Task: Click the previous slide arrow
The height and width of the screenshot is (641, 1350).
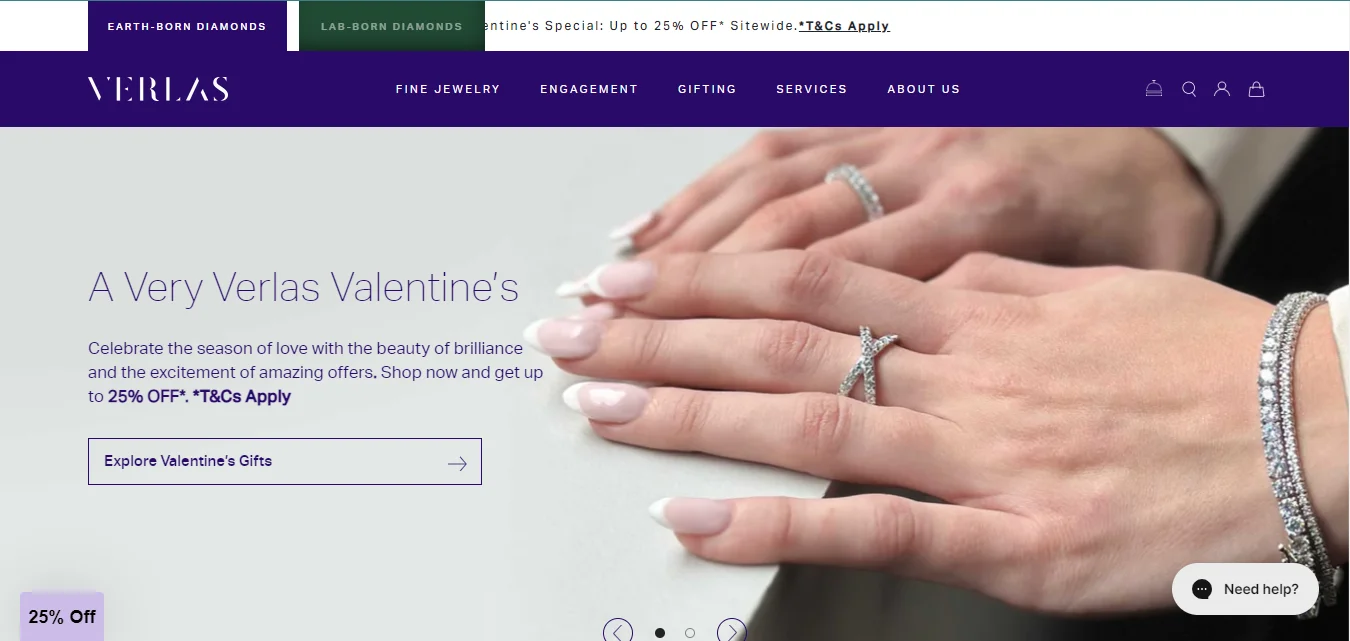Action: click(618, 631)
